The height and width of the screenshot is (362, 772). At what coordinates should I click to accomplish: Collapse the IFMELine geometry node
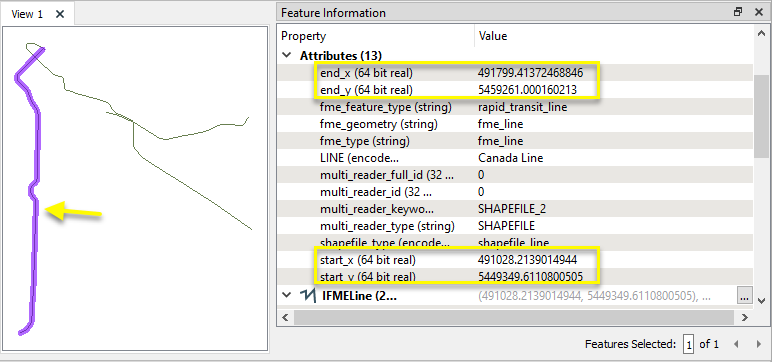tap(287, 296)
